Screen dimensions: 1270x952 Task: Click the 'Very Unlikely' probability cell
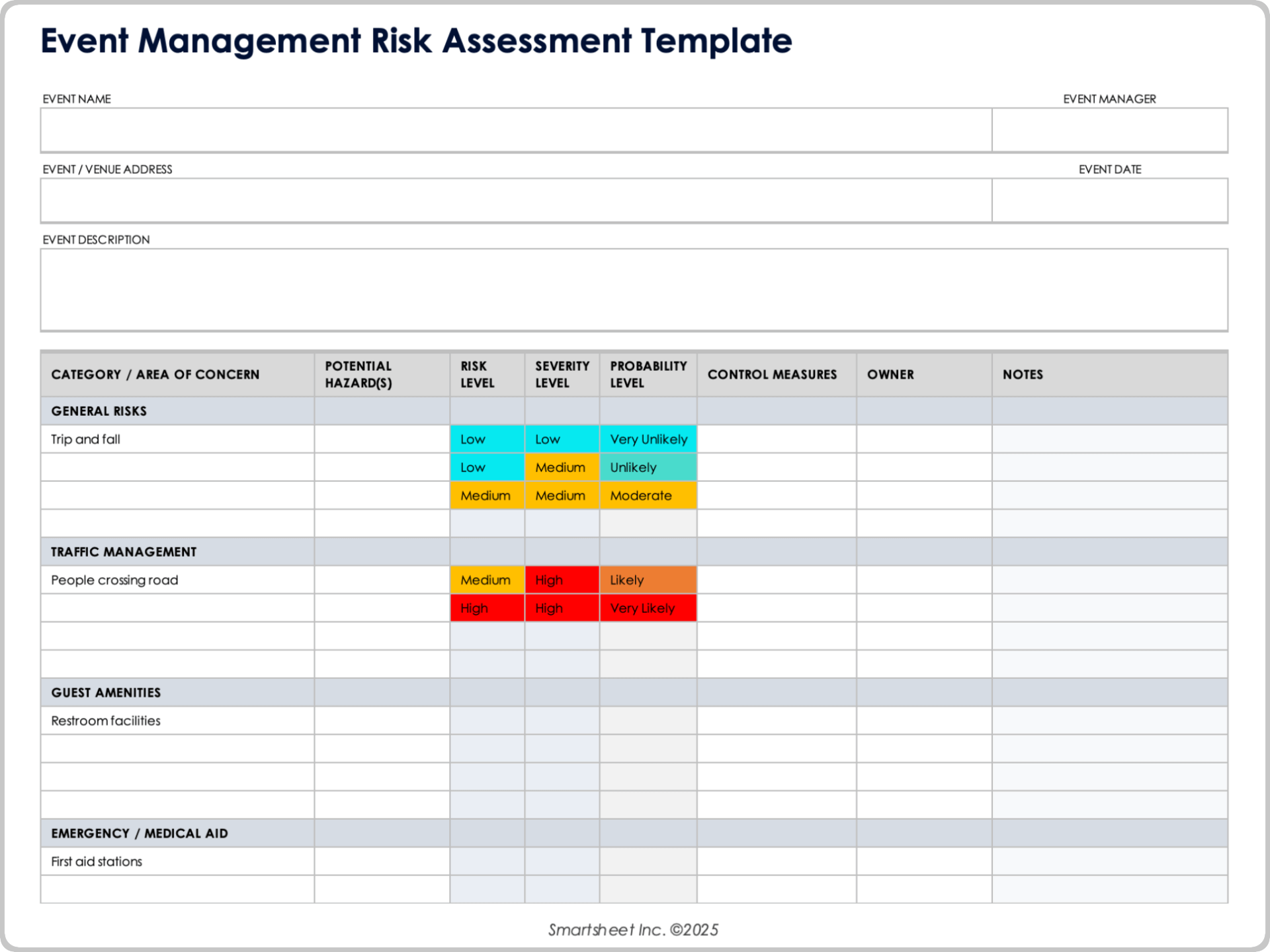pos(647,438)
